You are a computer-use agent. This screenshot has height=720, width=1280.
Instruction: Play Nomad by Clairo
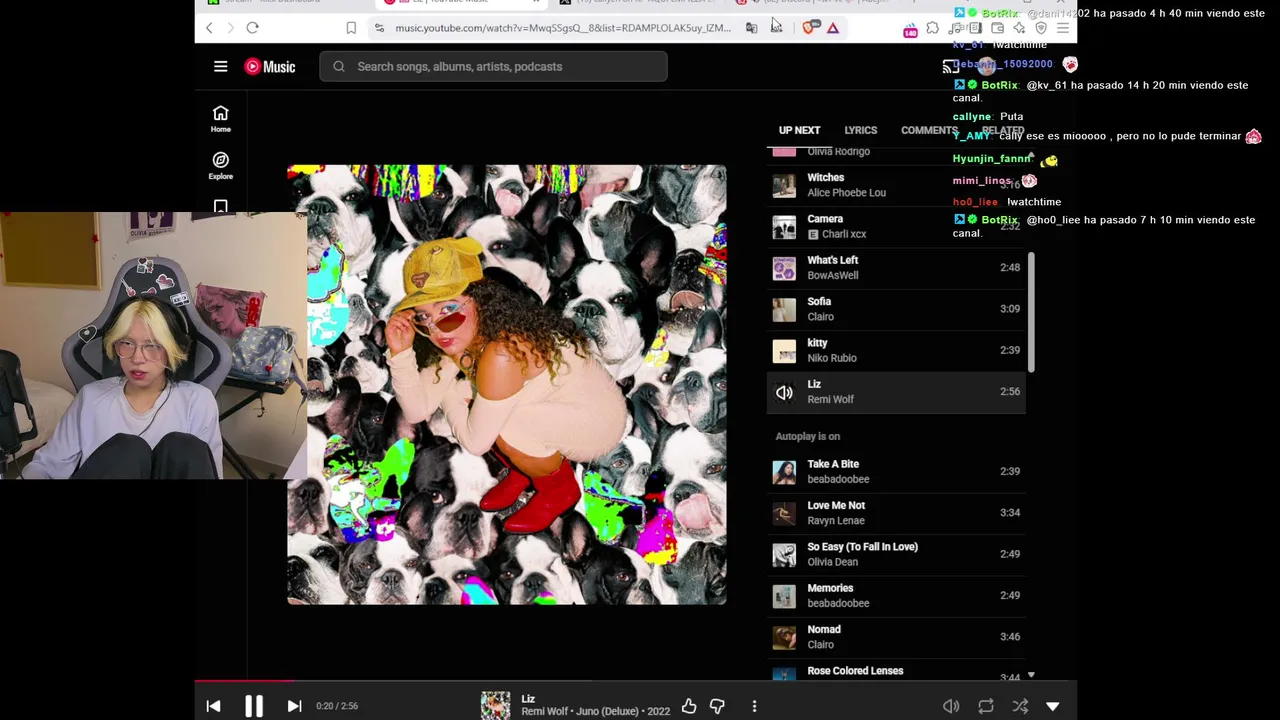pos(896,637)
